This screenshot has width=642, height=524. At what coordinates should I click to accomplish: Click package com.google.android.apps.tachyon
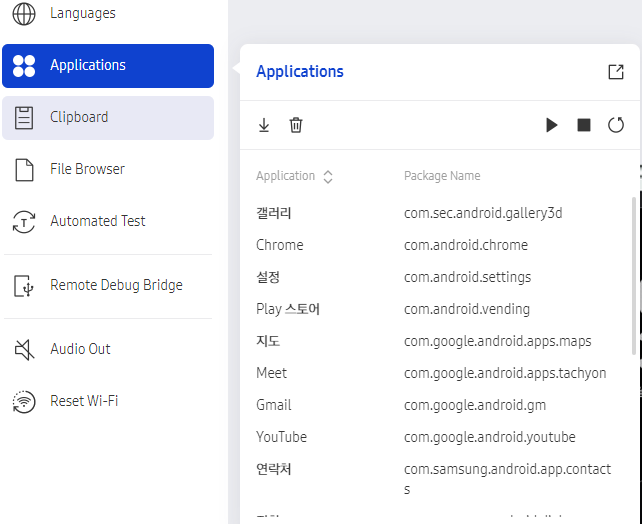(x=505, y=373)
